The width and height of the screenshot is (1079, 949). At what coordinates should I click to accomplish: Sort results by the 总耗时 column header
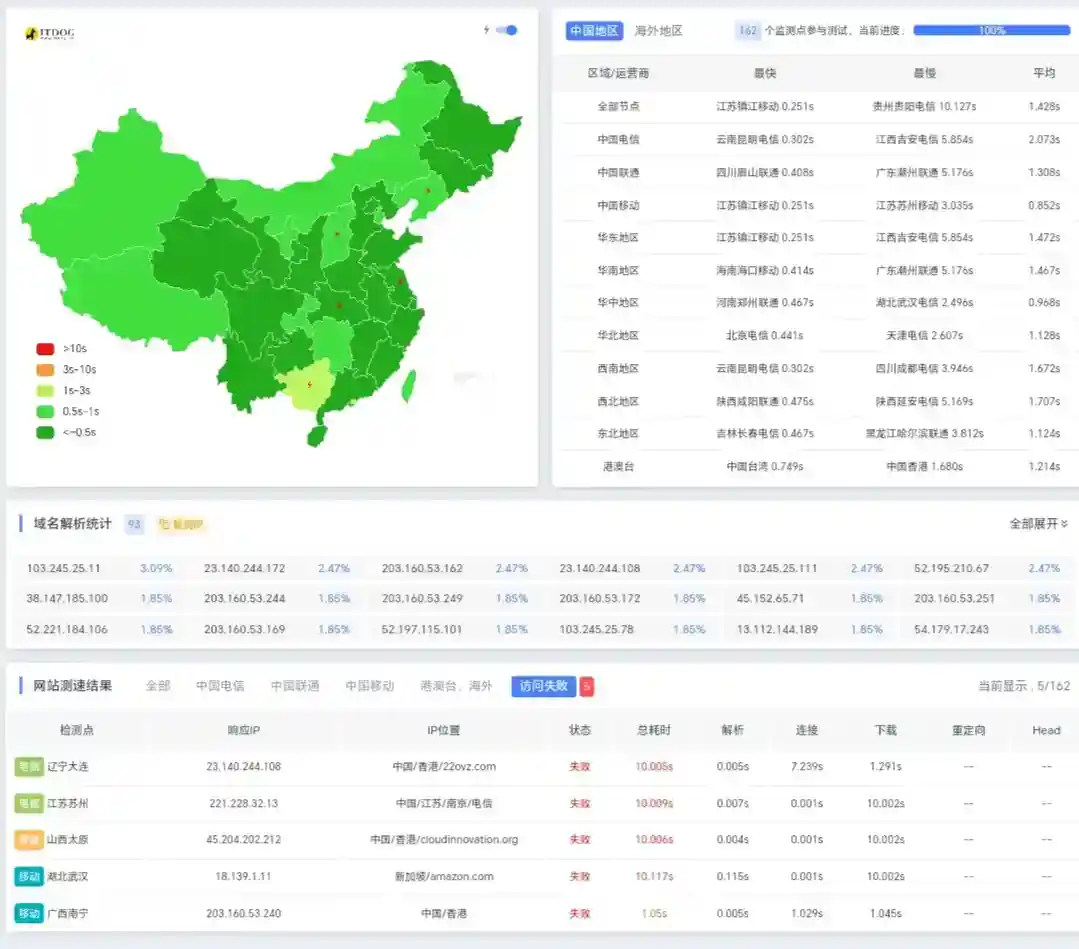coord(654,730)
